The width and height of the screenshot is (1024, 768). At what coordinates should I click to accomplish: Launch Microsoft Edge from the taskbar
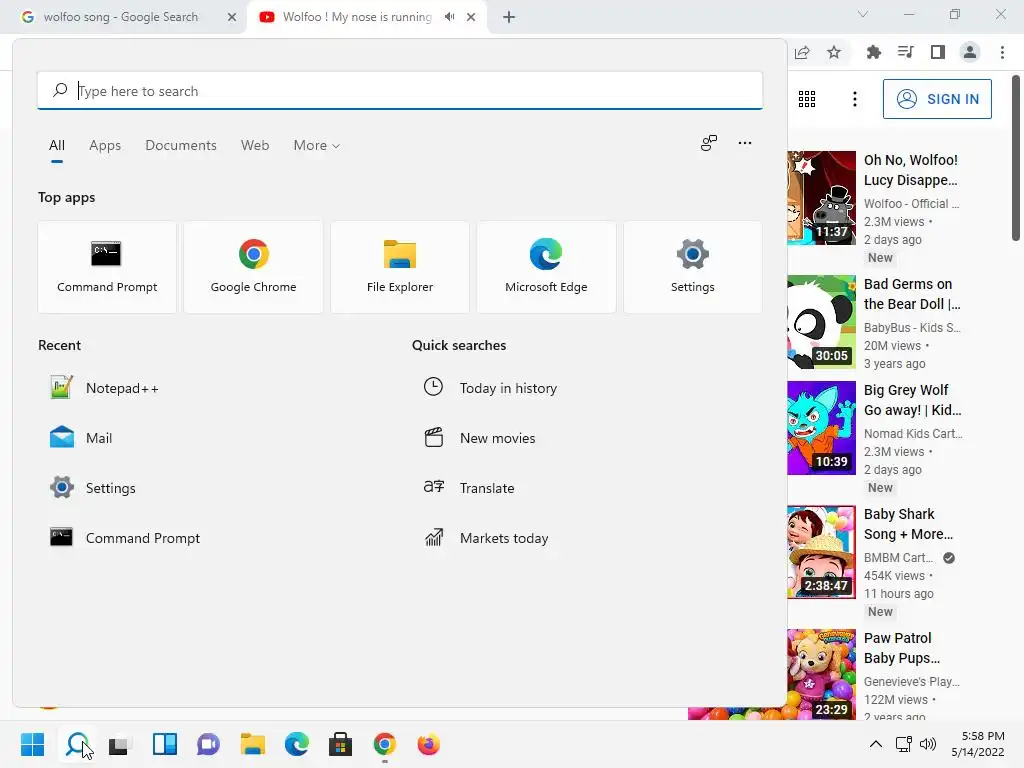click(x=296, y=744)
